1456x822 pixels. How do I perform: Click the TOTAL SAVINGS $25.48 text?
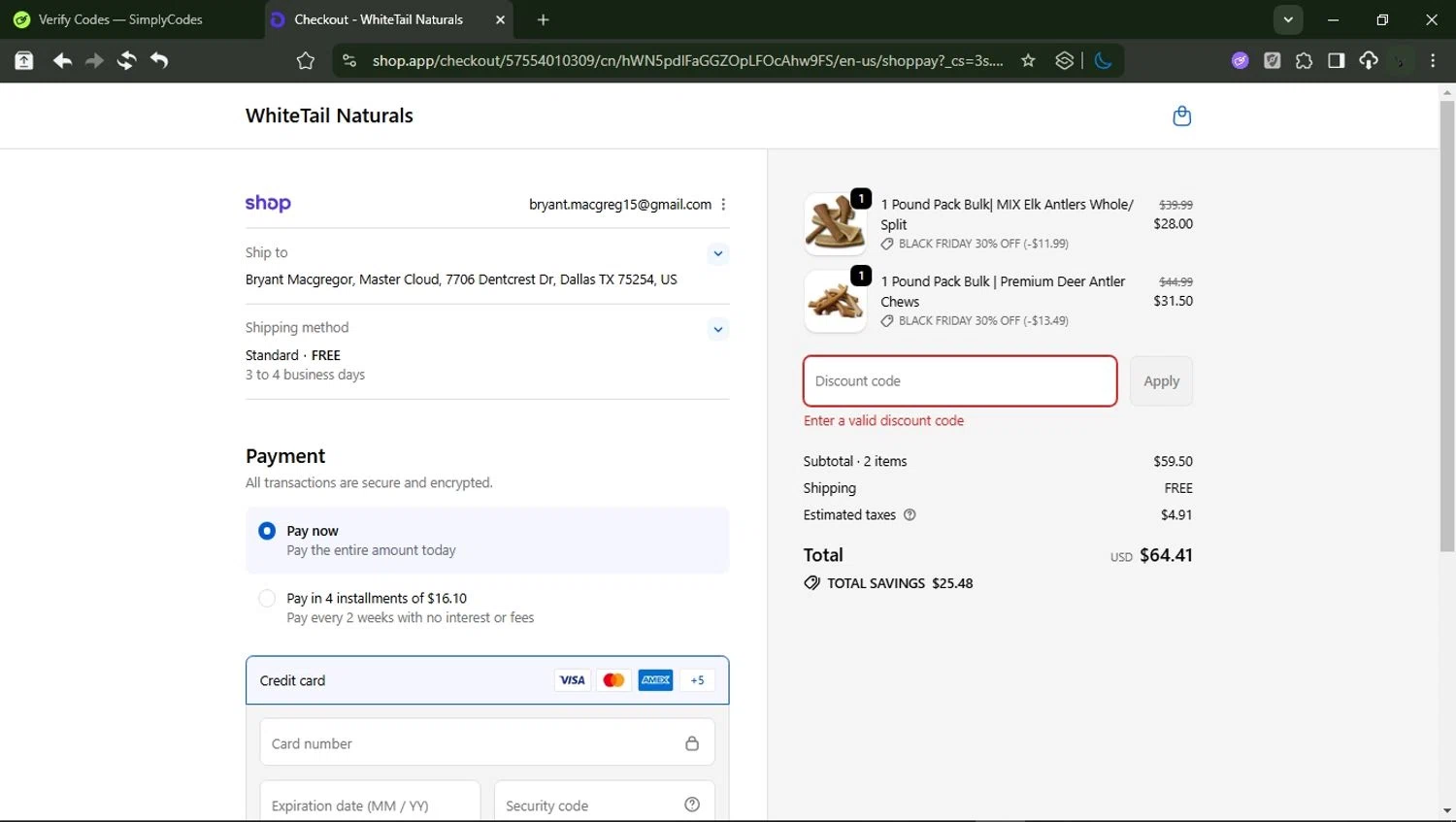pos(900,583)
